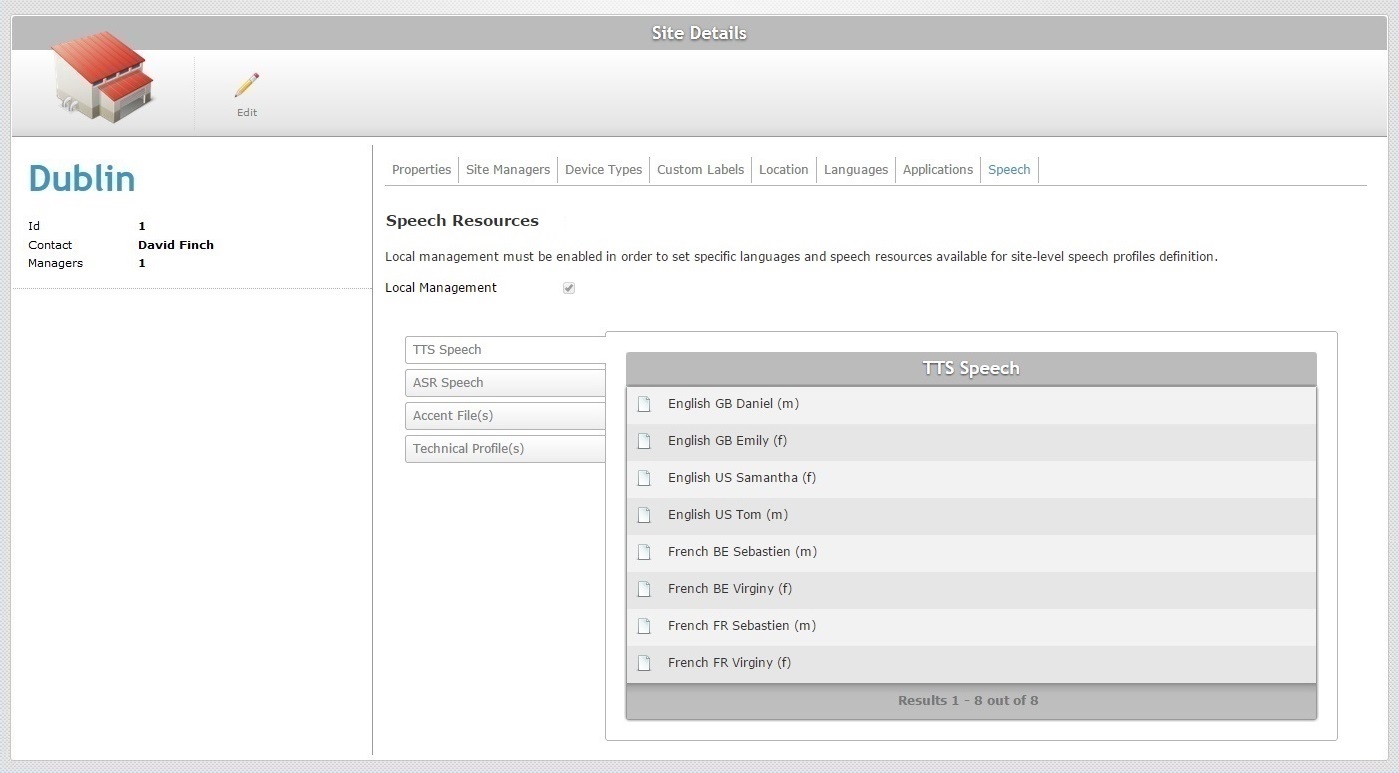Toggle the Local Management checkbox
Viewport: 1399px width, 773px height.
click(x=569, y=288)
